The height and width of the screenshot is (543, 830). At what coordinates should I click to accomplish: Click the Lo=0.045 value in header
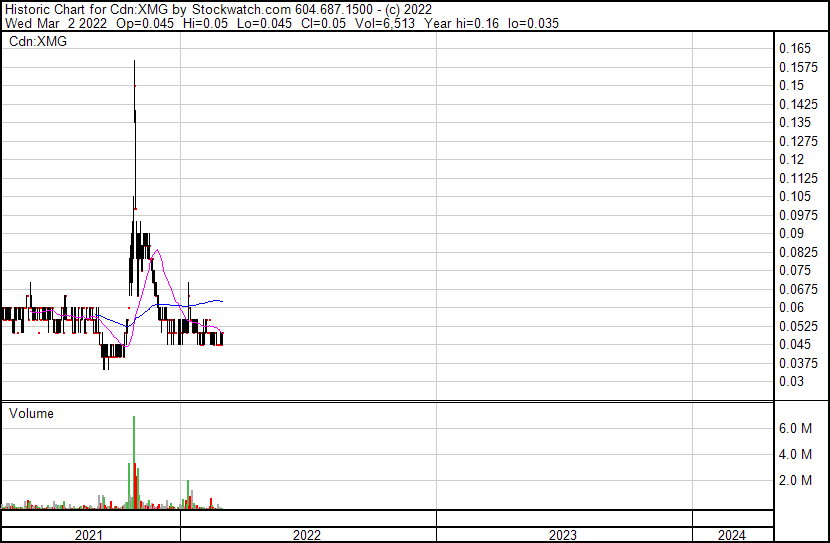(x=264, y=23)
